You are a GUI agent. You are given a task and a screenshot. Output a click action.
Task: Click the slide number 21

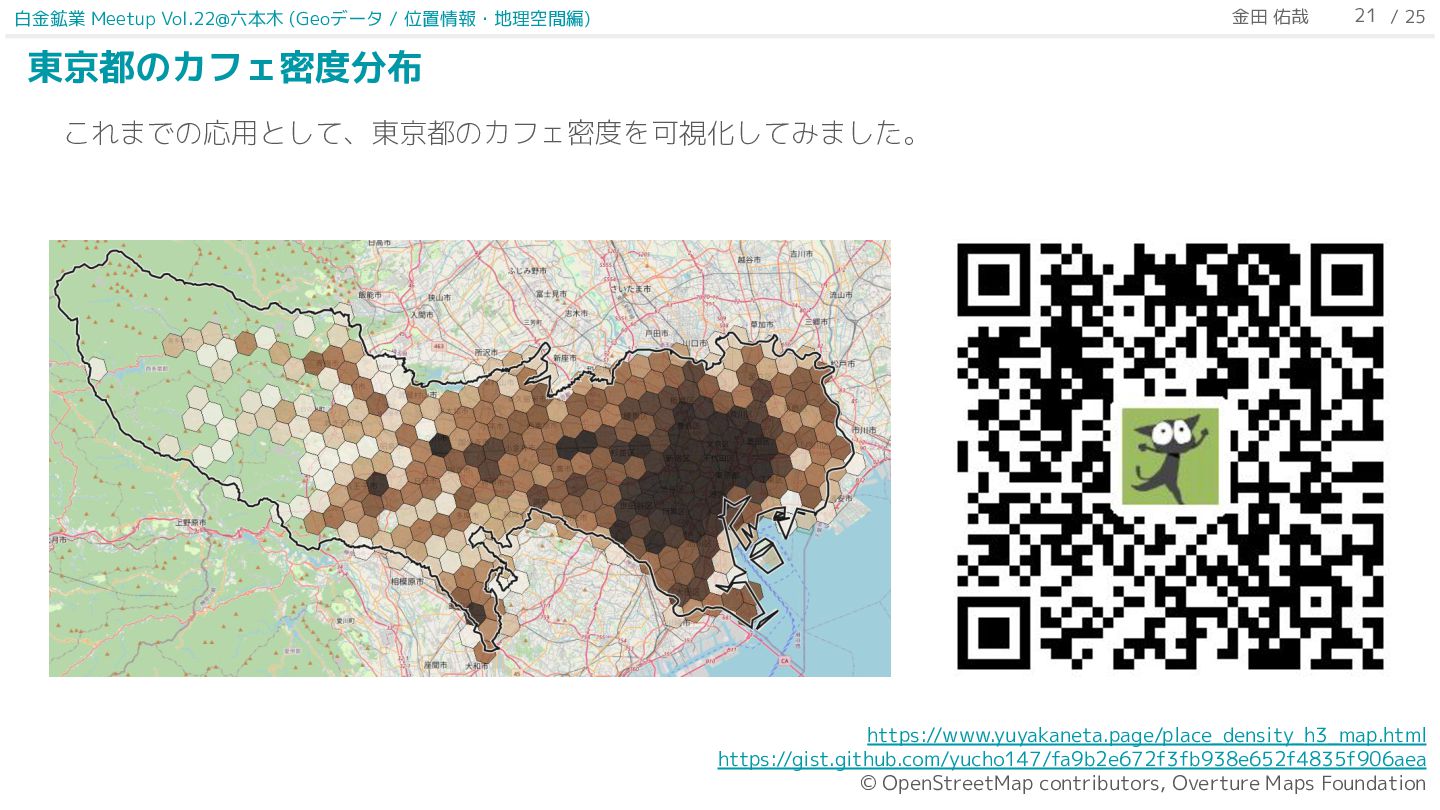[1365, 16]
